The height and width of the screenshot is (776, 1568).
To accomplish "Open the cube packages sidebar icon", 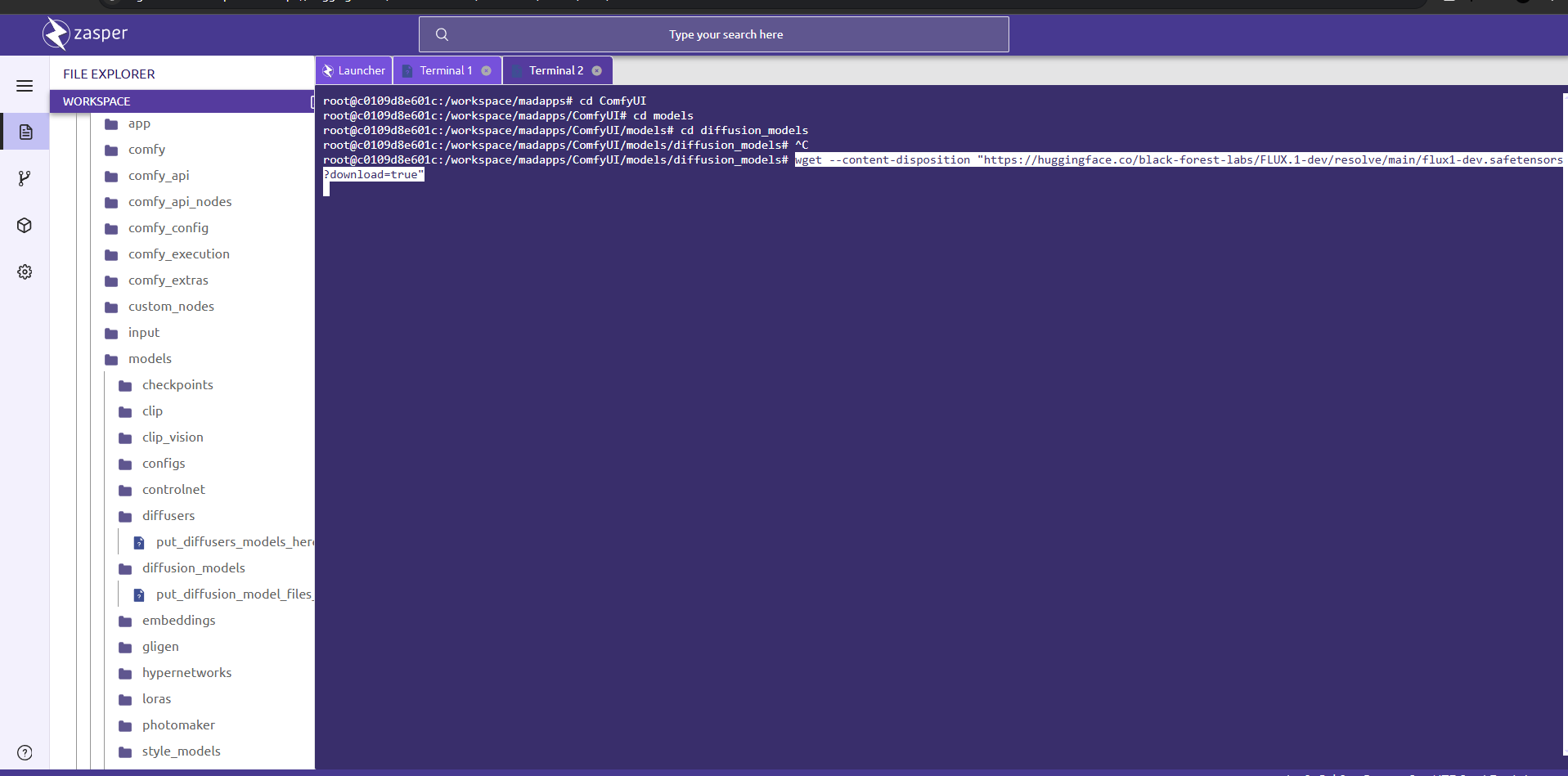I will [x=25, y=225].
